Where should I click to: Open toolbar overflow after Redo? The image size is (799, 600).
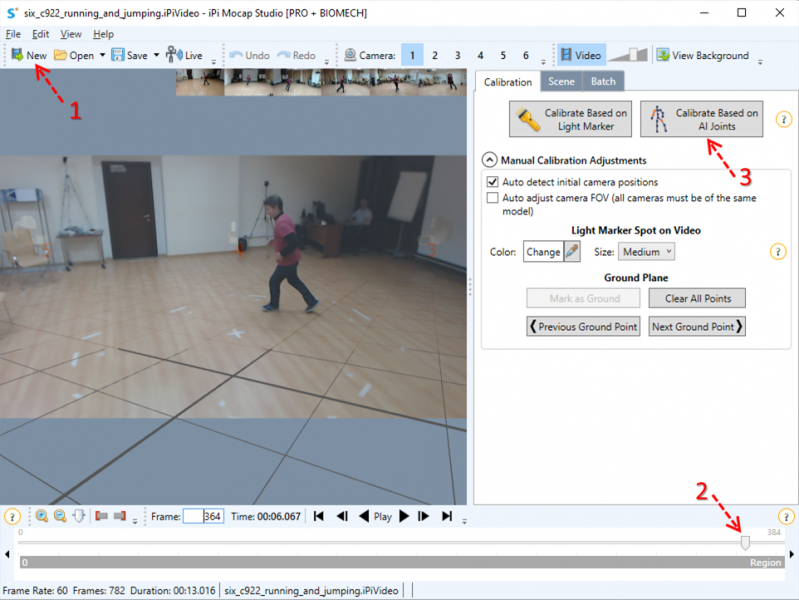tap(327, 62)
